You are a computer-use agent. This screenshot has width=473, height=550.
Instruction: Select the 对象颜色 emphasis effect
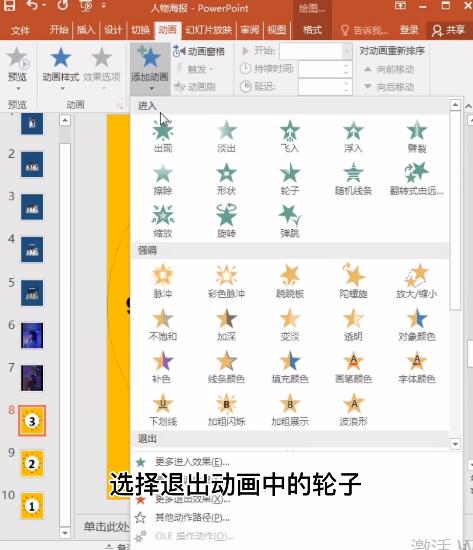pos(417,325)
